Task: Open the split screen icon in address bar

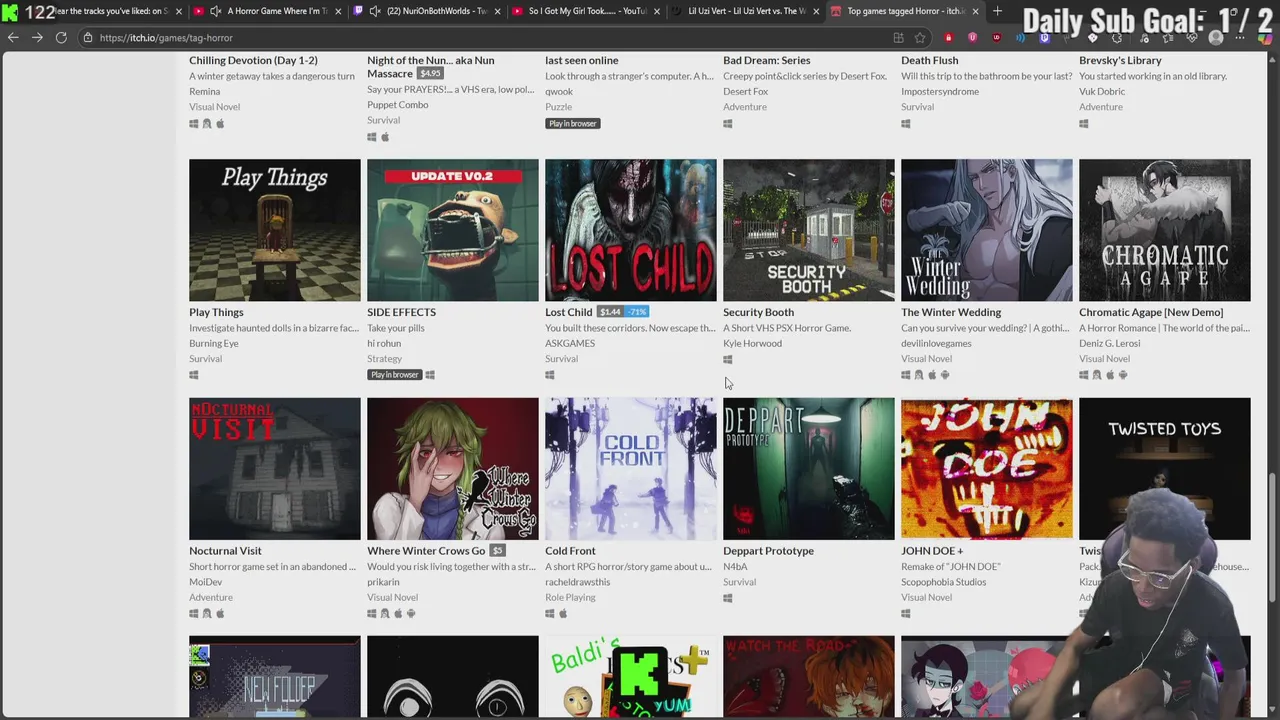Action: click(898, 38)
